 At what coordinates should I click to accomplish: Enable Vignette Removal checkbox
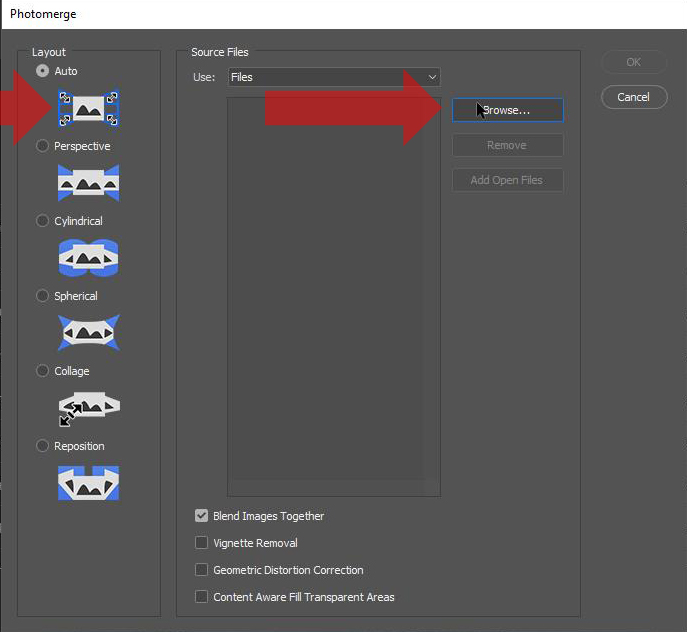point(202,543)
